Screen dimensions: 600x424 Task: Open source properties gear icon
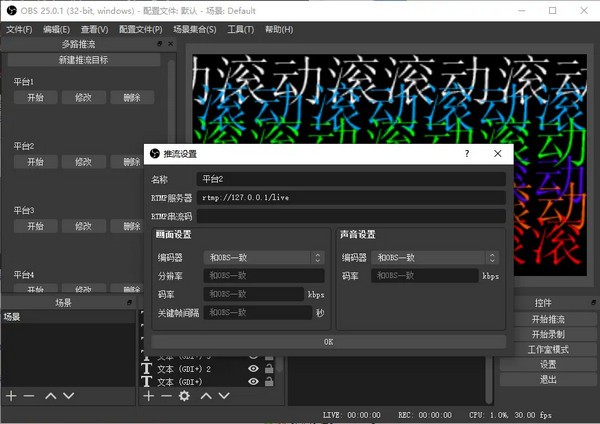(184, 396)
